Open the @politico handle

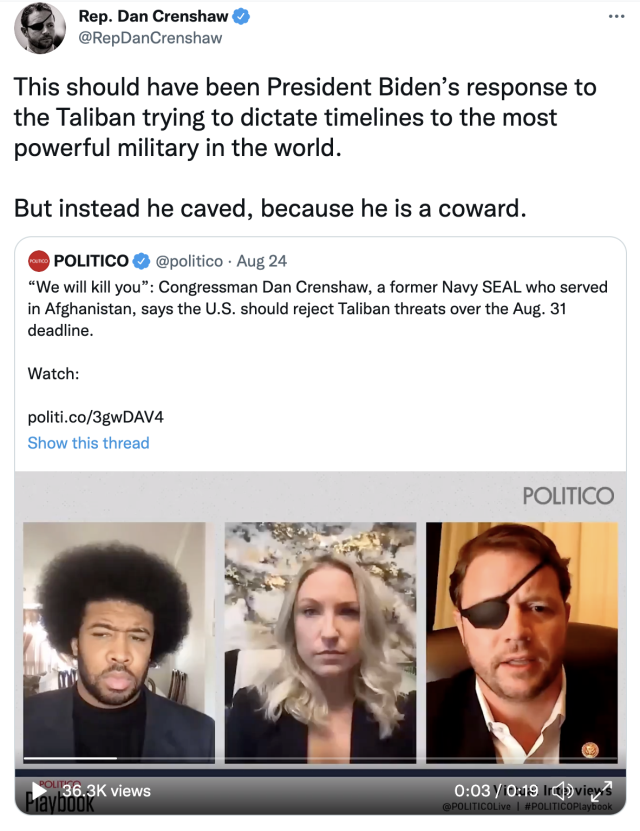coord(189,261)
